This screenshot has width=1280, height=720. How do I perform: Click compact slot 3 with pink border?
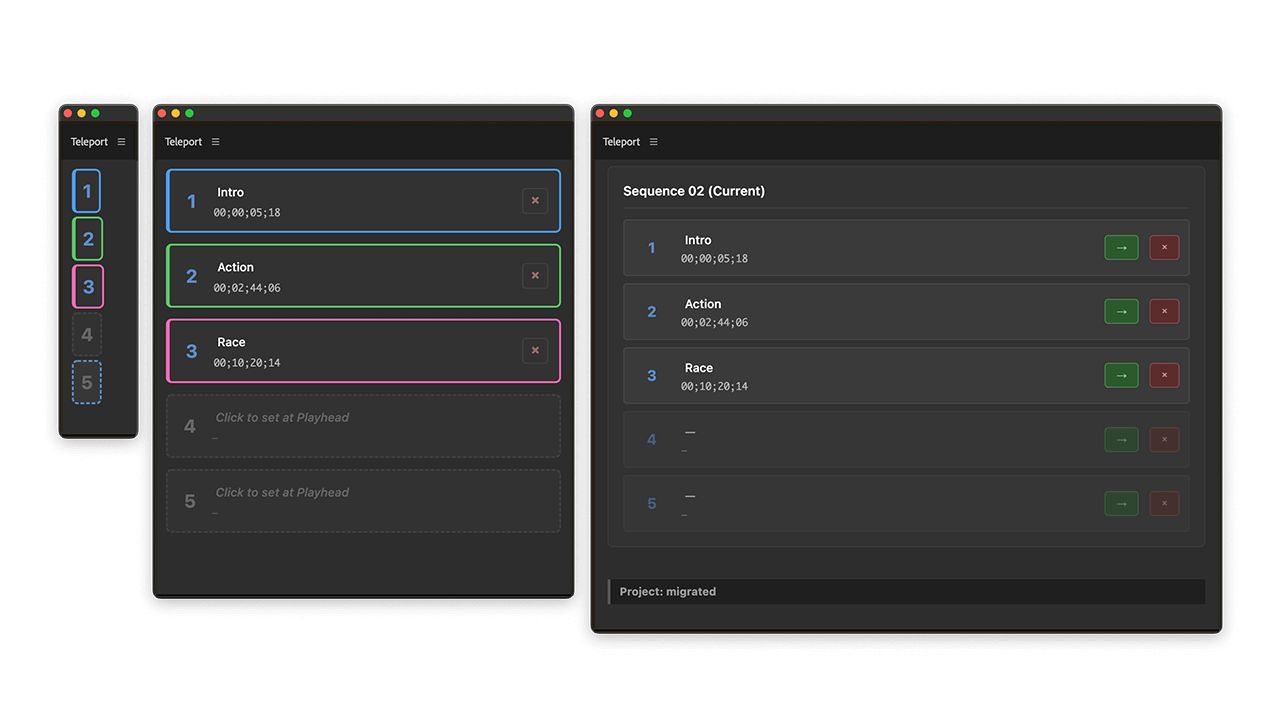[87, 287]
